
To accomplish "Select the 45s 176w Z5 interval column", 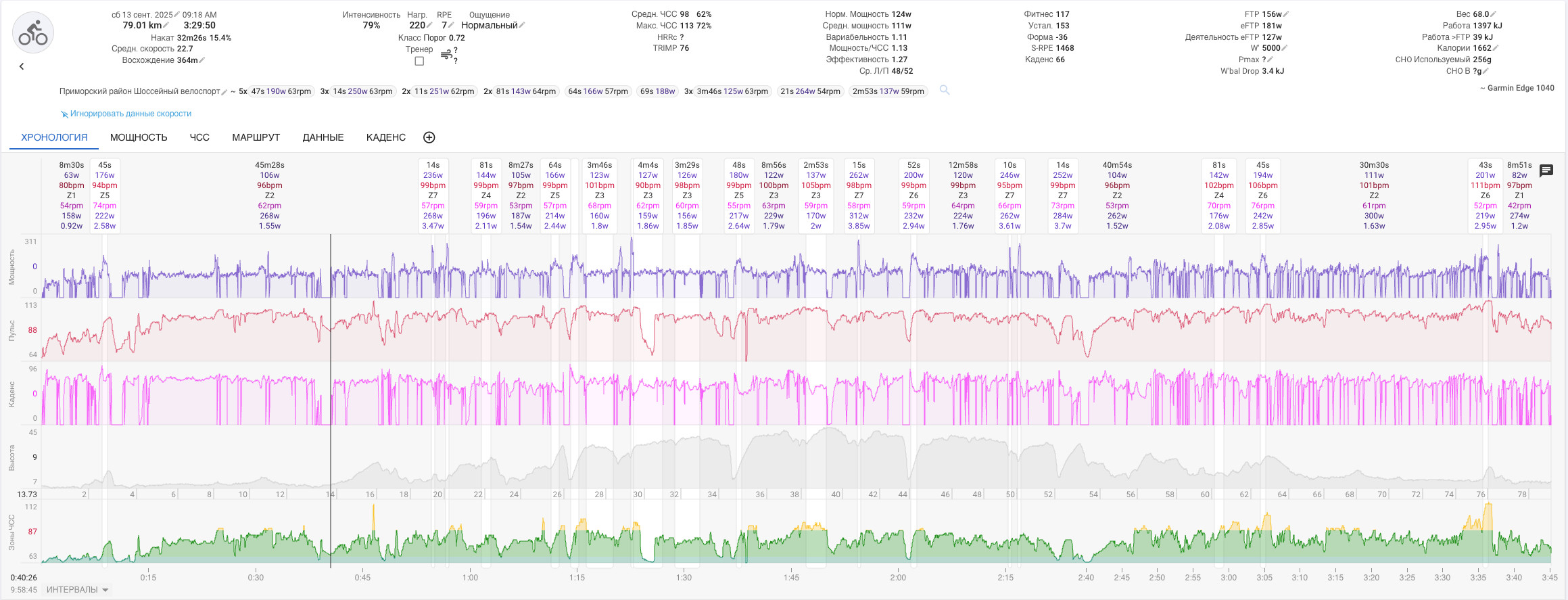I will pyautogui.click(x=105, y=195).
